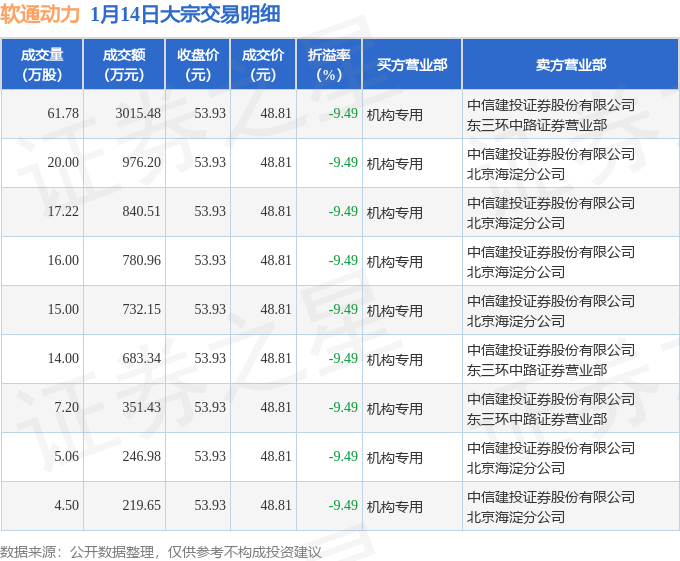This screenshot has height=561, width=680.
Task: Click the 软通动力 title text
Action: [x=40, y=14]
